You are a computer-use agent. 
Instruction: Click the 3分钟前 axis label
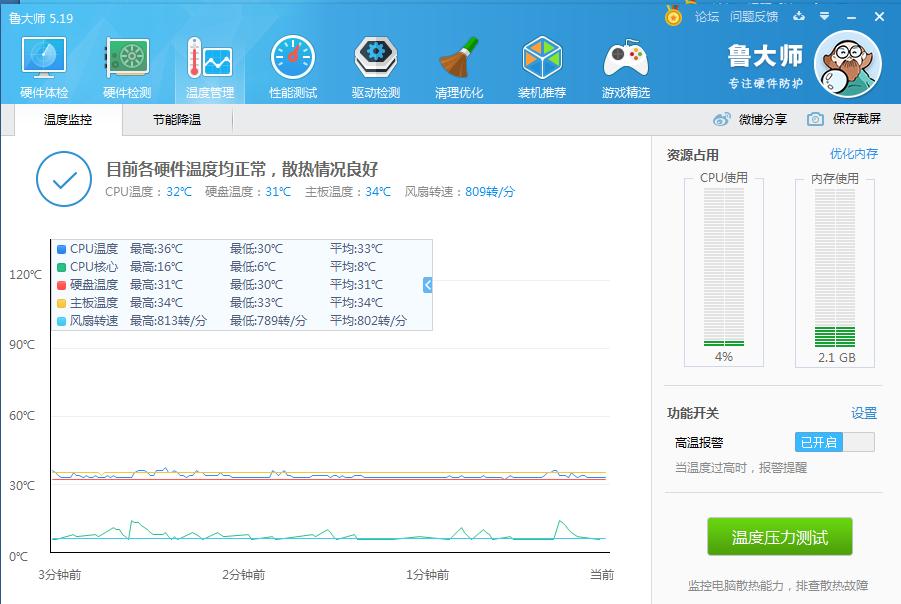coord(60,574)
